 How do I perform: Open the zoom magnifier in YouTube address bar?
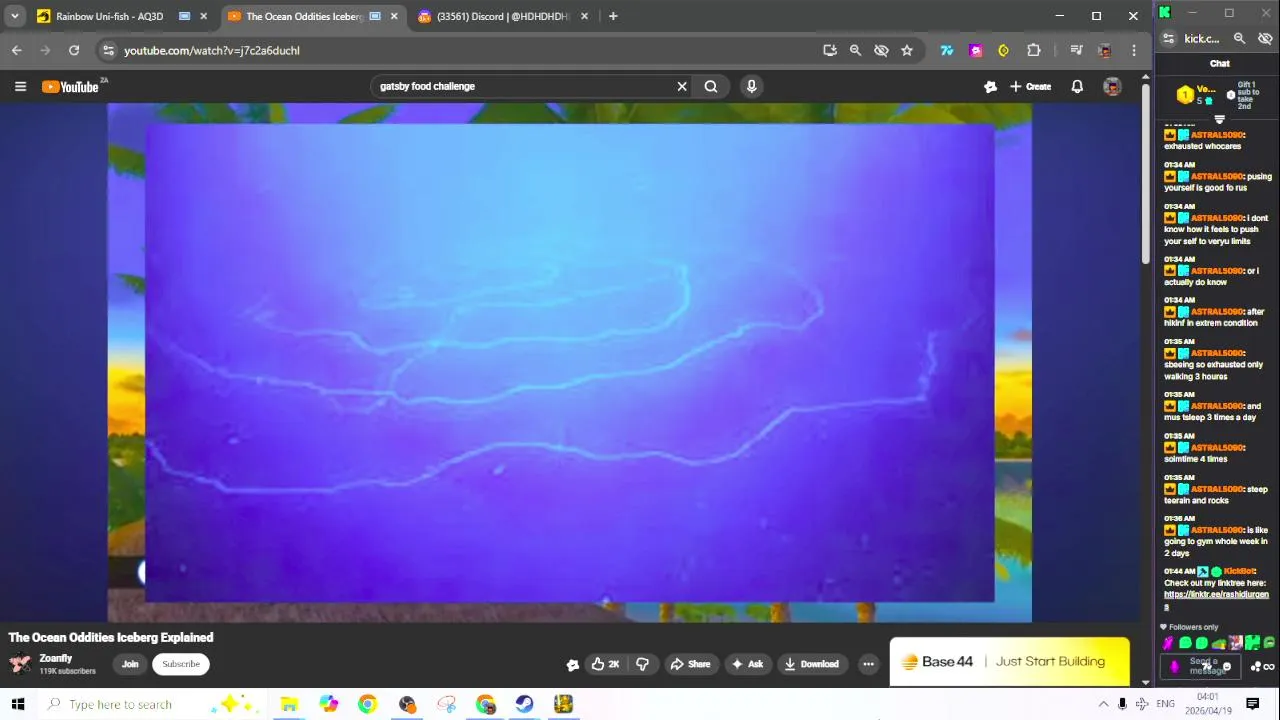tap(855, 50)
